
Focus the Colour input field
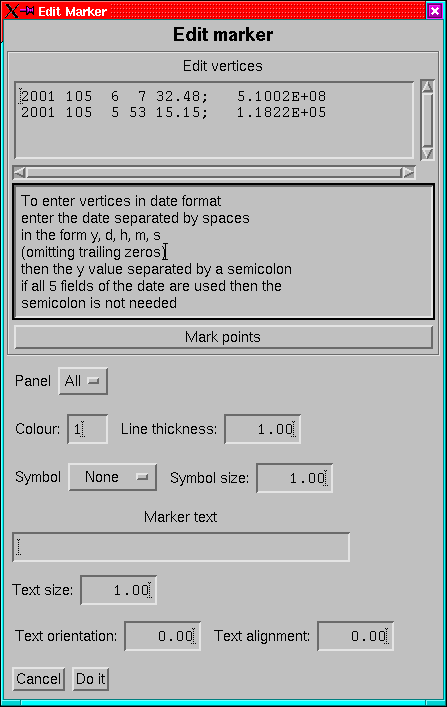pos(88,429)
